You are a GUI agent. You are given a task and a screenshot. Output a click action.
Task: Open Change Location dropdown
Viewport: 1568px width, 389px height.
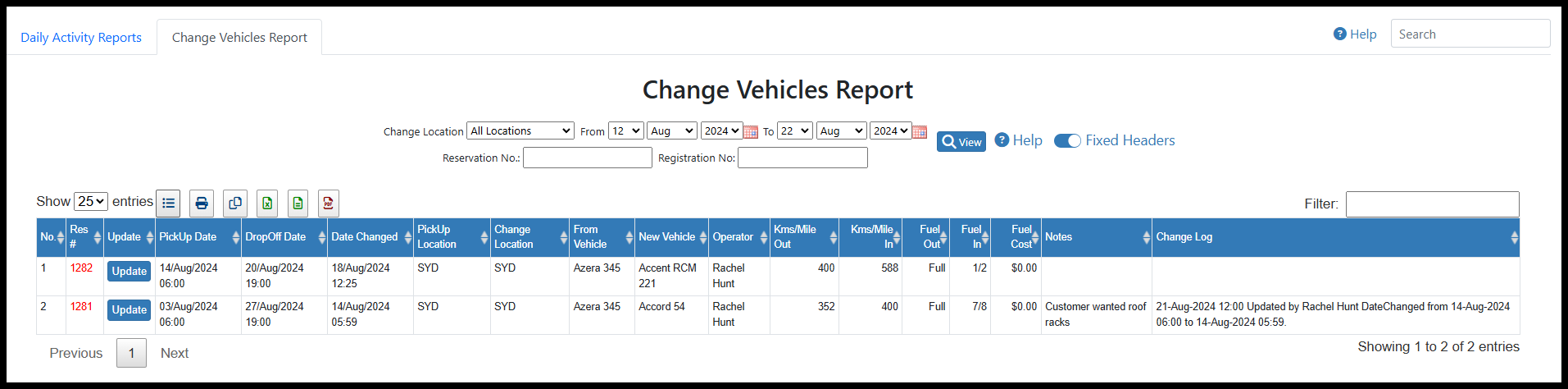[x=520, y=130]
